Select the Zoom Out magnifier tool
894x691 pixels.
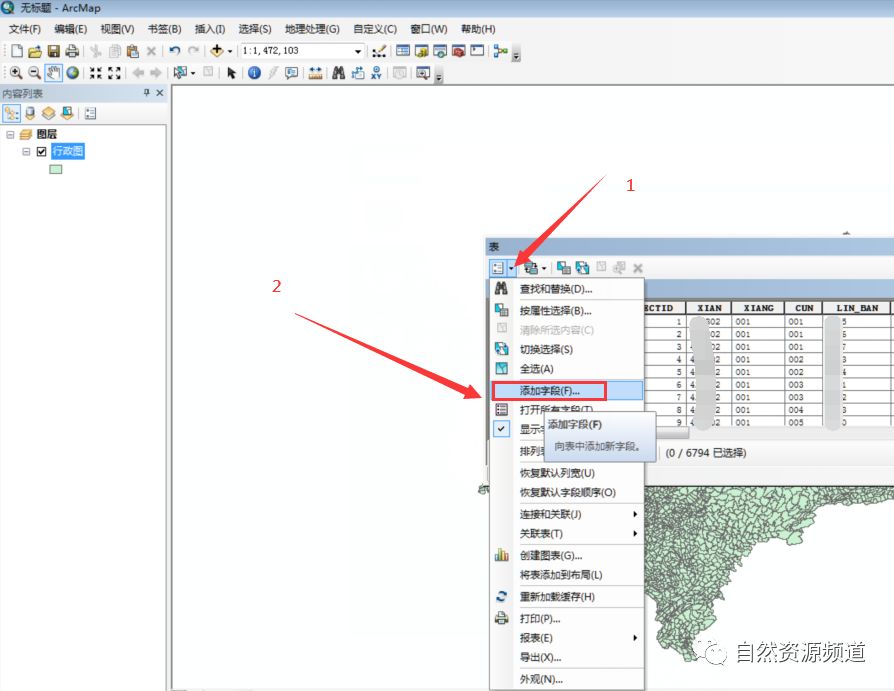[34, 73]
